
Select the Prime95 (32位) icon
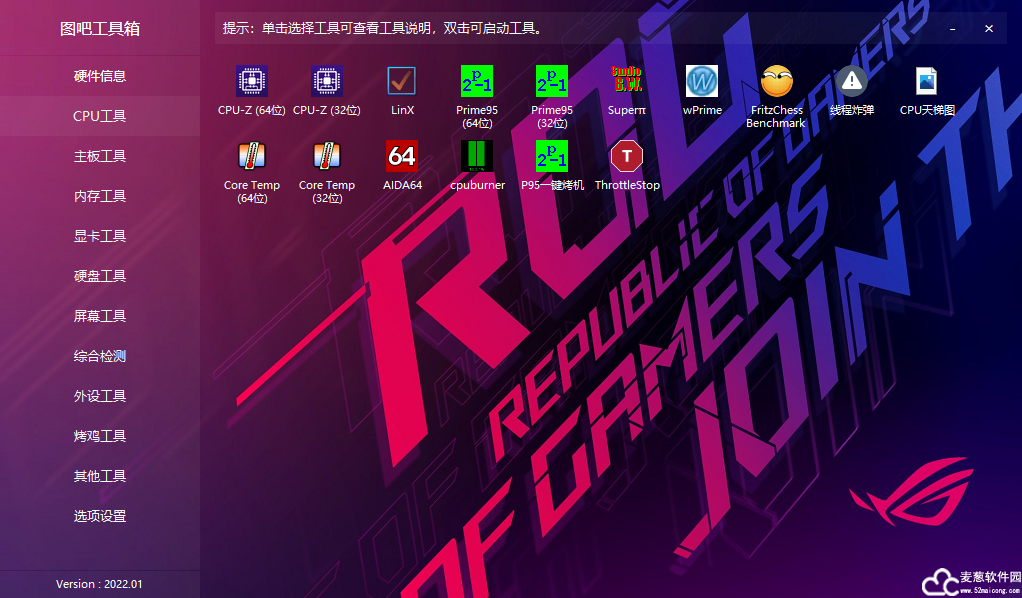pyautogui.click(x=551, y=82)
